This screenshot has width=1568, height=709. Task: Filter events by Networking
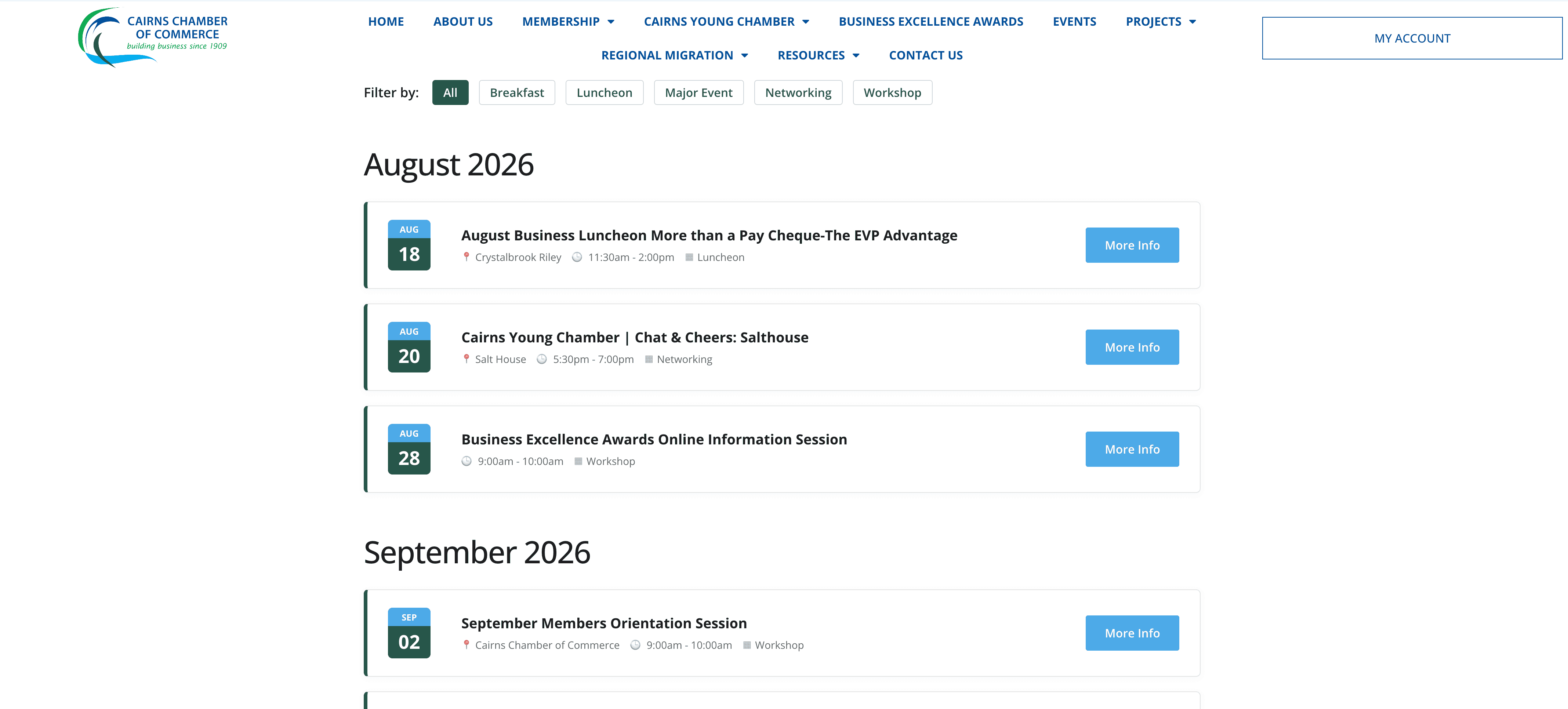point(798,92)
